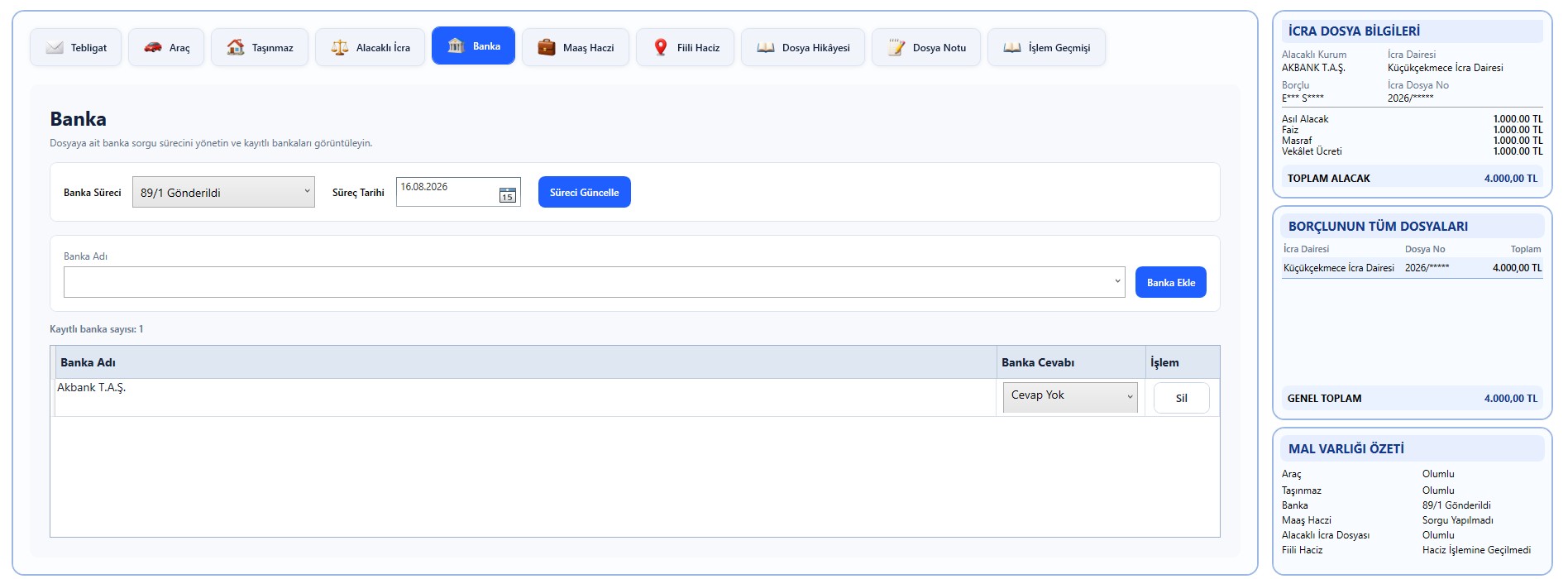The height and width of the screenshot is (579, 1568).
Task: Click the Süreci Güncelle button
Action: click(585, 192)
